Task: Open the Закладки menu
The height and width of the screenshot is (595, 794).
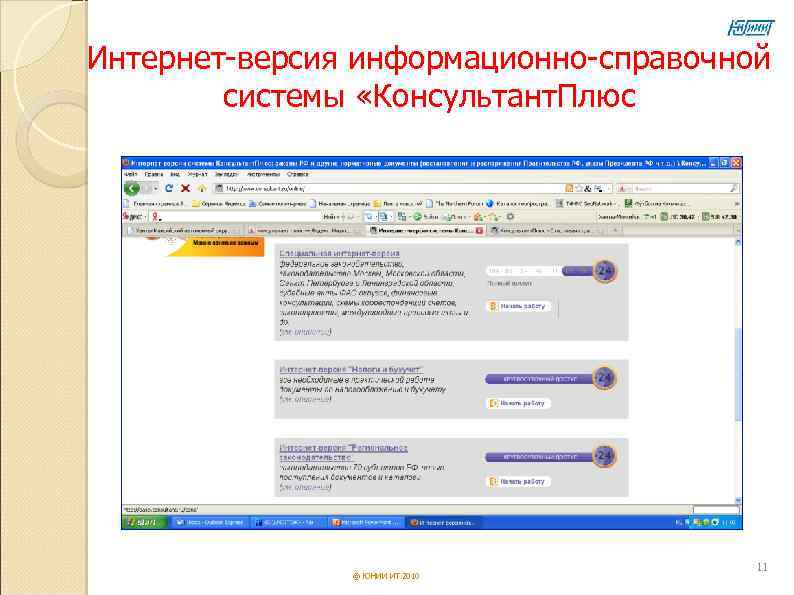Action: [226, 174]
